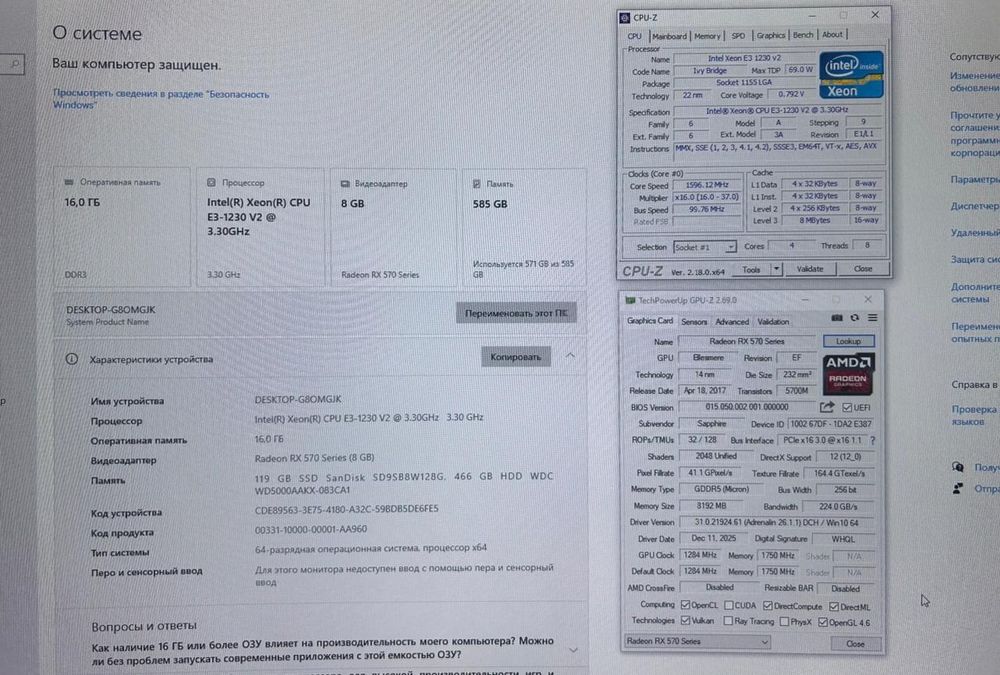Open the GPU-Z Validation tab
Image resolution: width=1000 pixels, height=675 pixels.
pyautogui.click(x=773, y=322)
